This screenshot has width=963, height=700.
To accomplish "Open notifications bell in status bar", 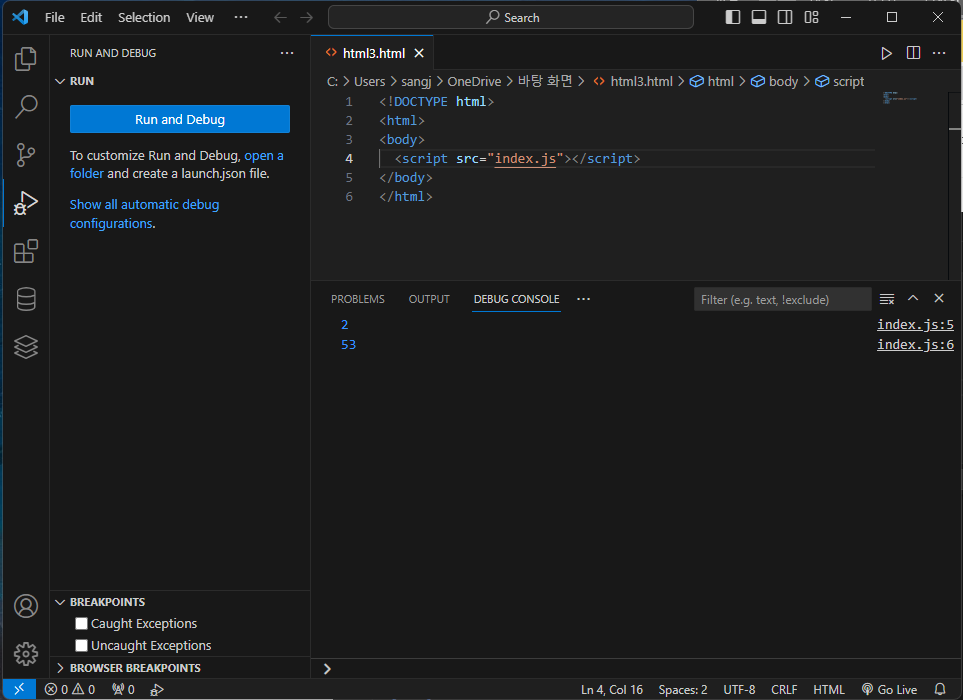I will point(940,689).
